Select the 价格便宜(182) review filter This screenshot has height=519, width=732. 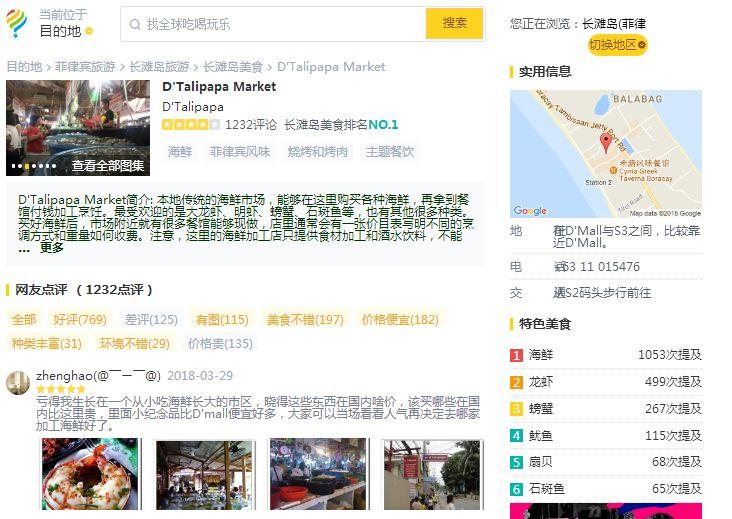[400, 320]
